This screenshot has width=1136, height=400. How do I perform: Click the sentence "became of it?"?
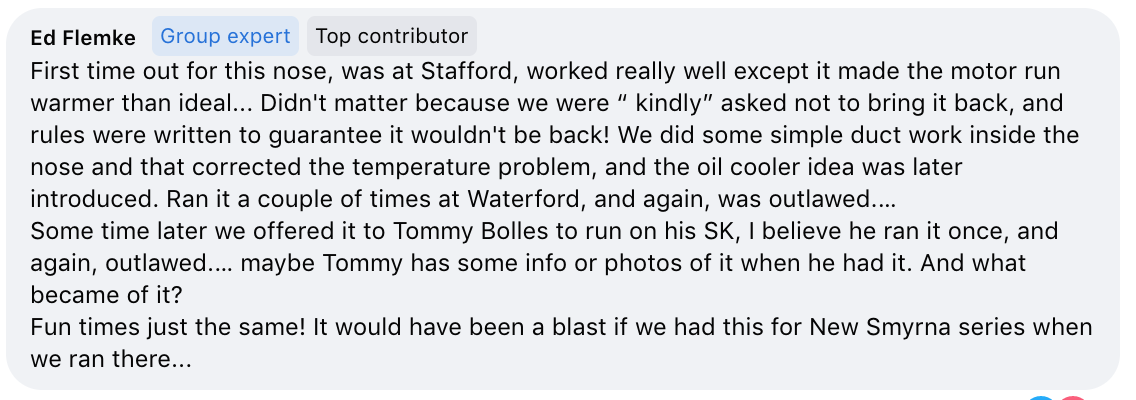(106, 294)
